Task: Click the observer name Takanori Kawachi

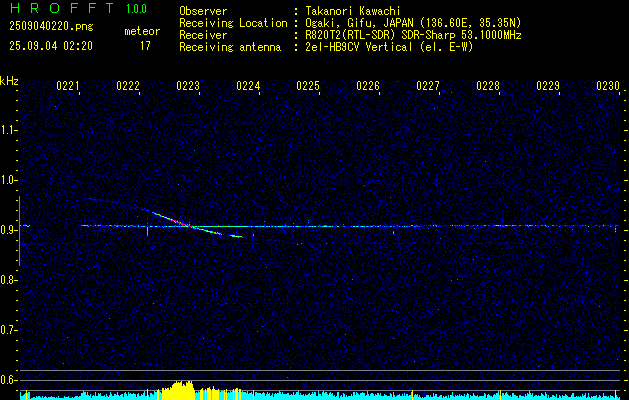Action: [353, 11]
